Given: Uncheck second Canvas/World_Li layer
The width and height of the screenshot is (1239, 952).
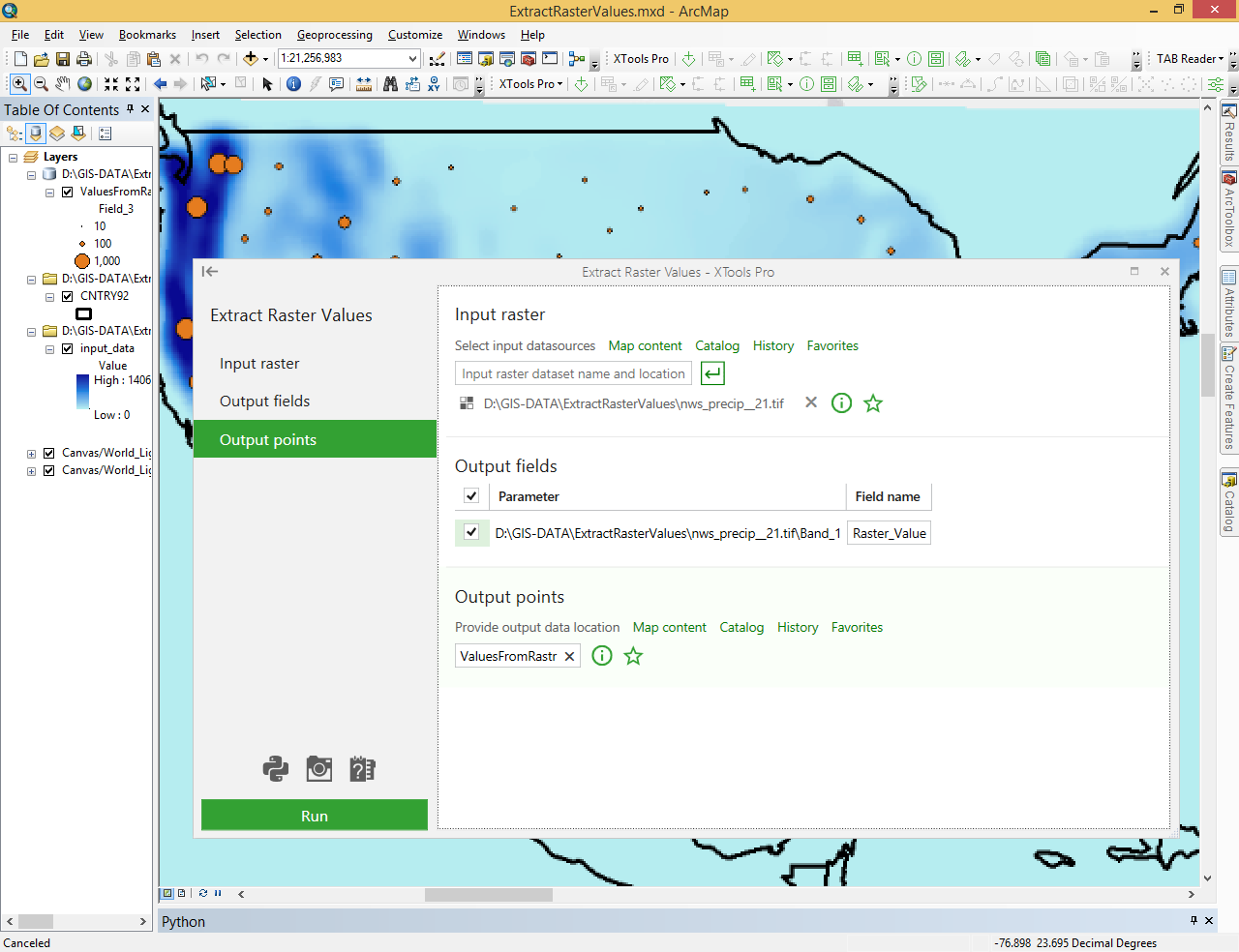Looking at the screenshot, I should (x=48, y=470).
